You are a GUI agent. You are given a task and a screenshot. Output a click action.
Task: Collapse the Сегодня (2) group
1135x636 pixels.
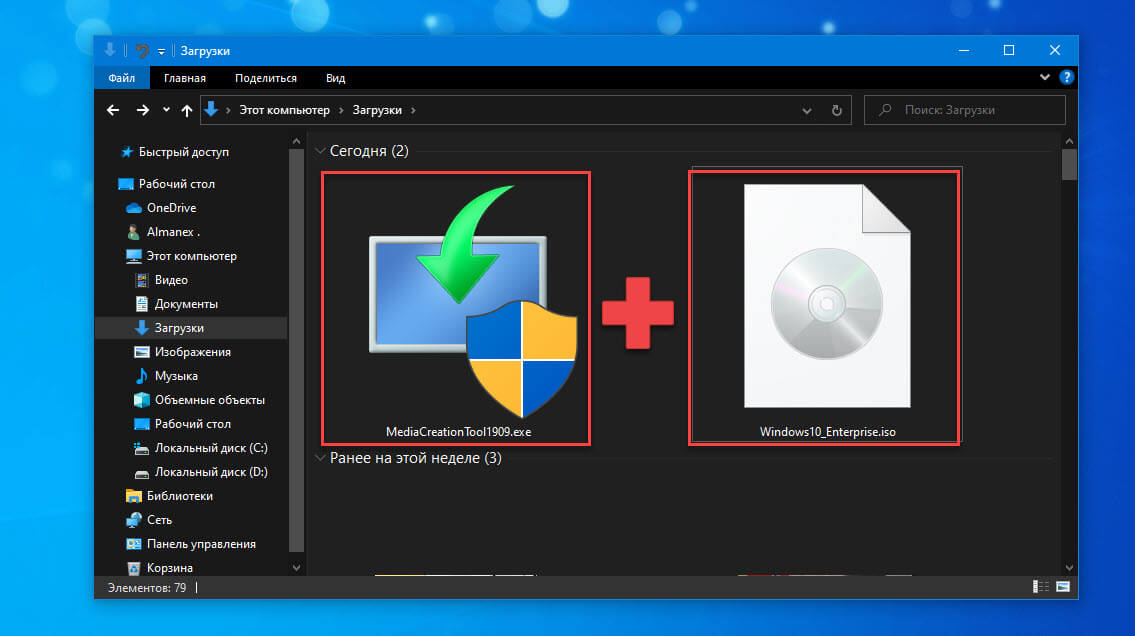click(320, 151)
